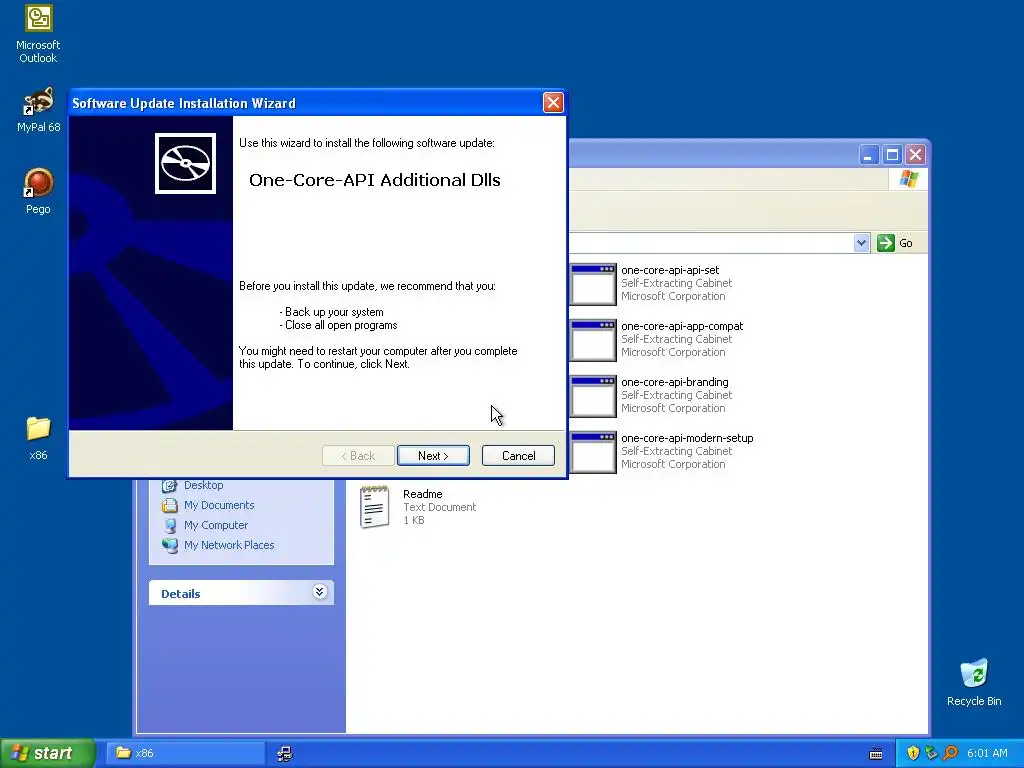Screen dimensions: 1024x768
Task: Click the green Go arrow icon
Action: pyautogui.click(x=886, y=243)
